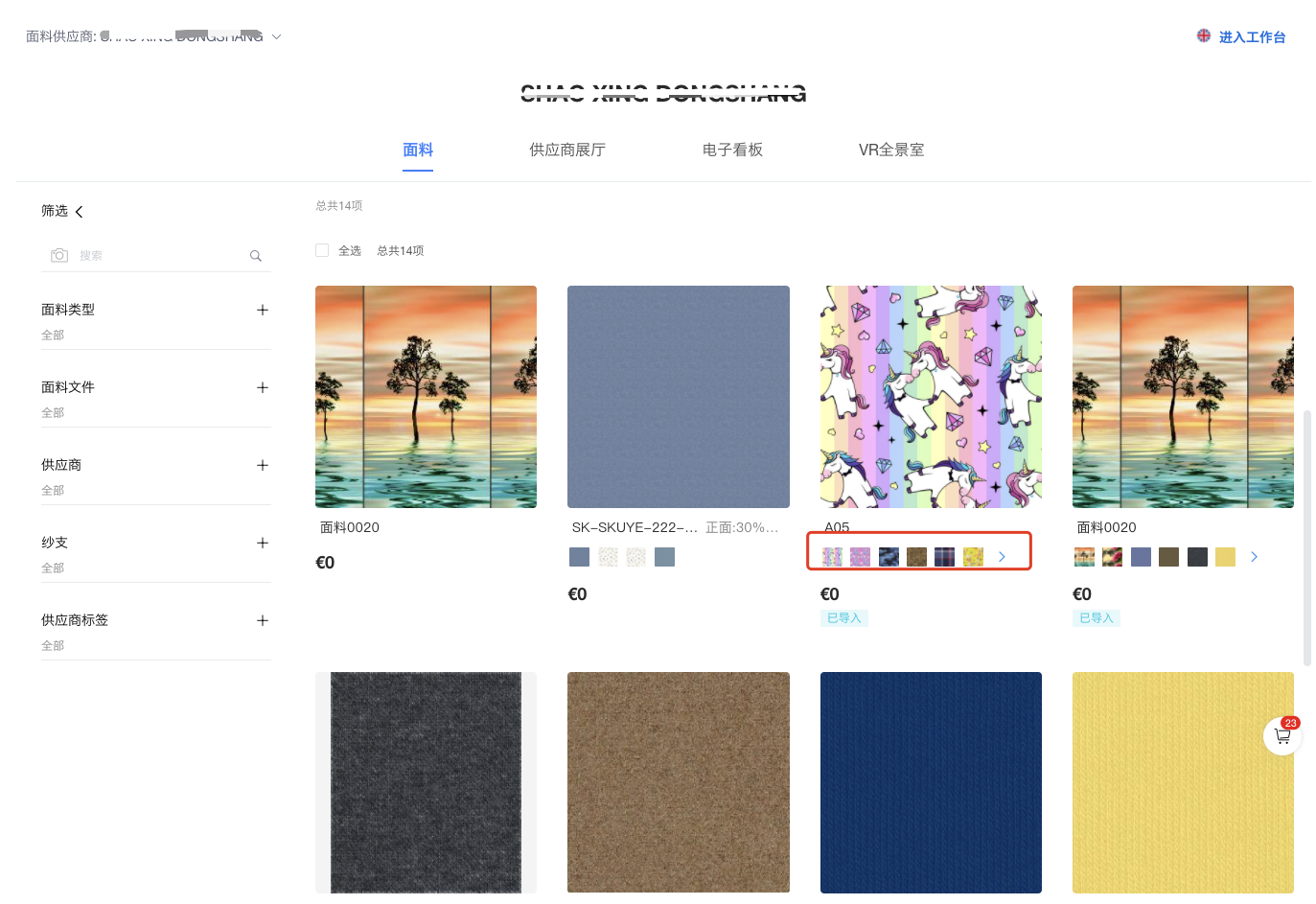Click the unicorn pattern A05 thumbnail
The height and width of the screenshot is (904, 1316).
931,397
